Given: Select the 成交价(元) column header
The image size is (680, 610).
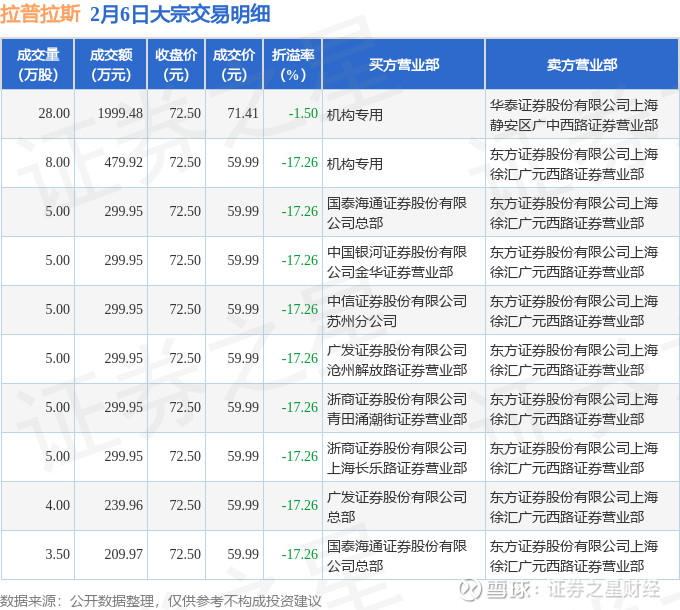Looking at the screenshot, I should pyautogui.click(x=234, y=64).
